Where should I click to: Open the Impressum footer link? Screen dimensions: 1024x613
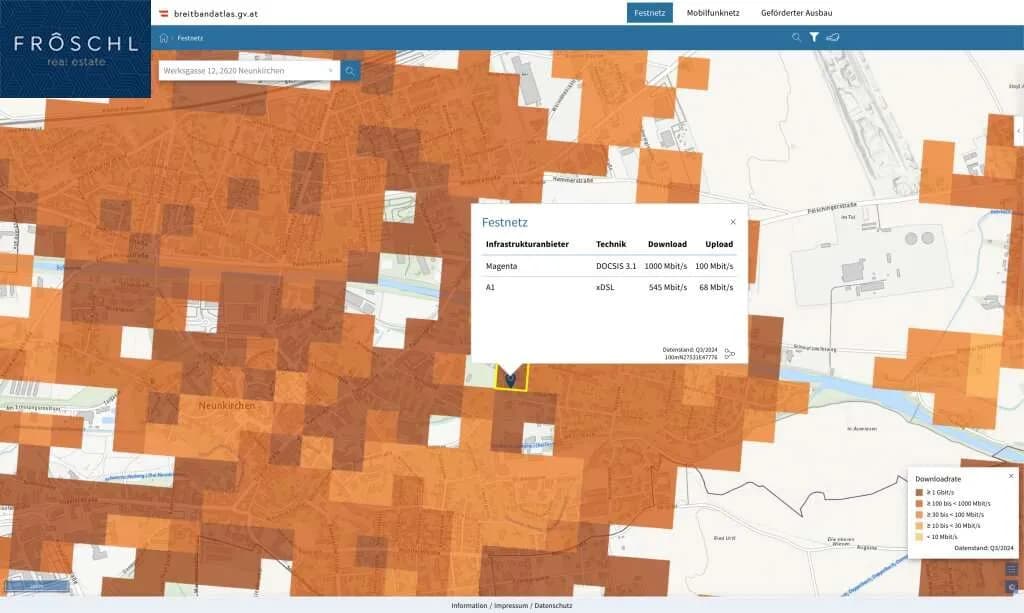pos(511,606)
